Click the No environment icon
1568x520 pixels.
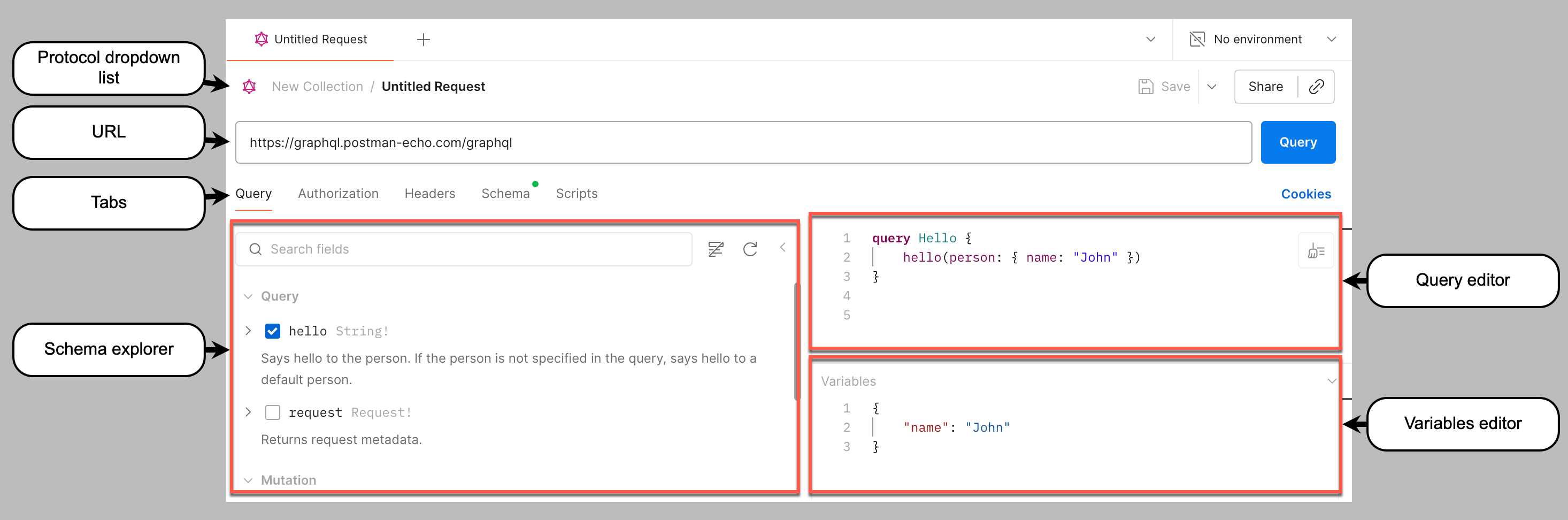[x=1197, y=40]
